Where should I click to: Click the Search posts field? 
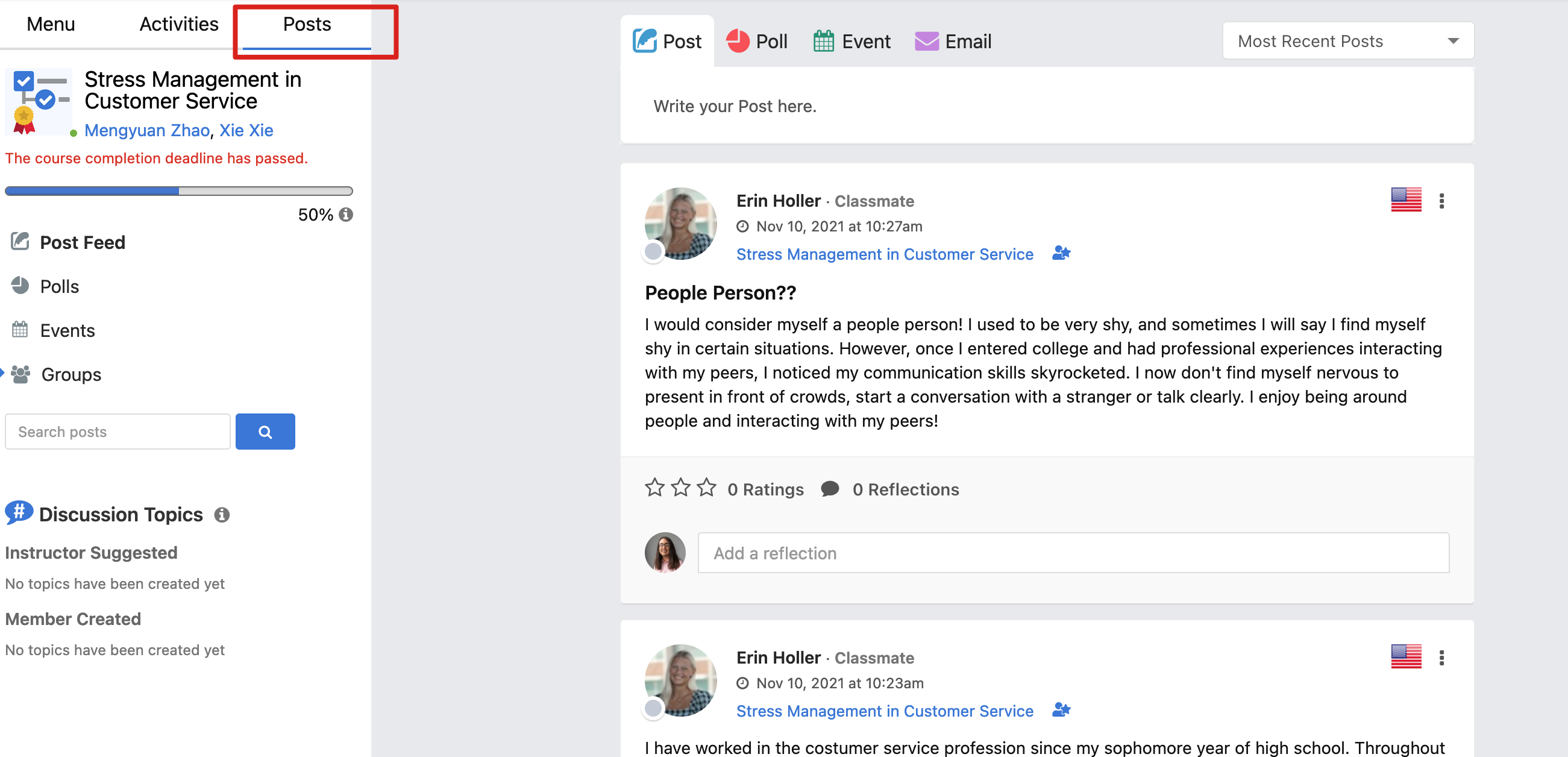(118, 432)
